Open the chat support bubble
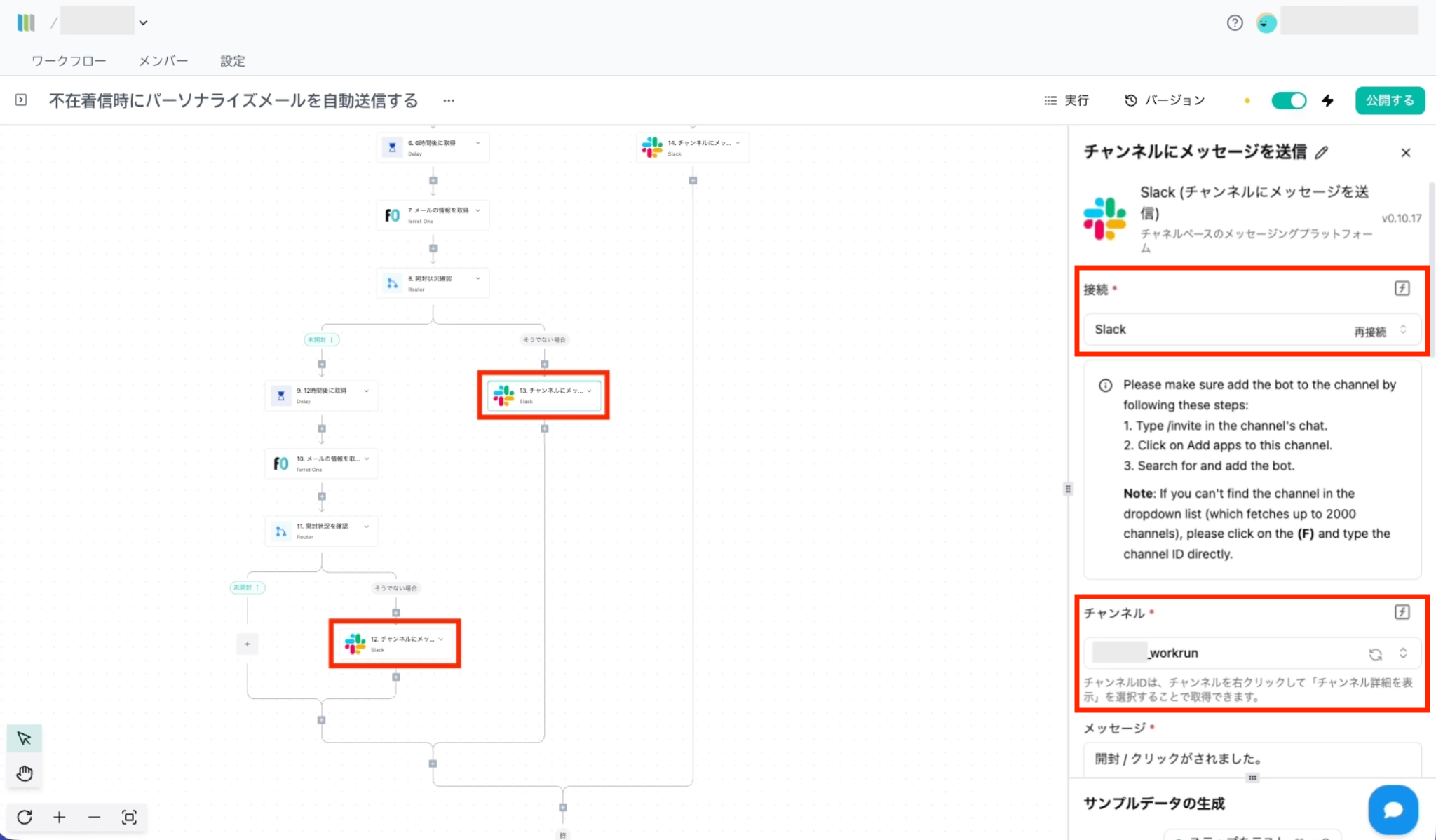The width and height of the screenshot is (1436, 840). tap(1393, 809)
